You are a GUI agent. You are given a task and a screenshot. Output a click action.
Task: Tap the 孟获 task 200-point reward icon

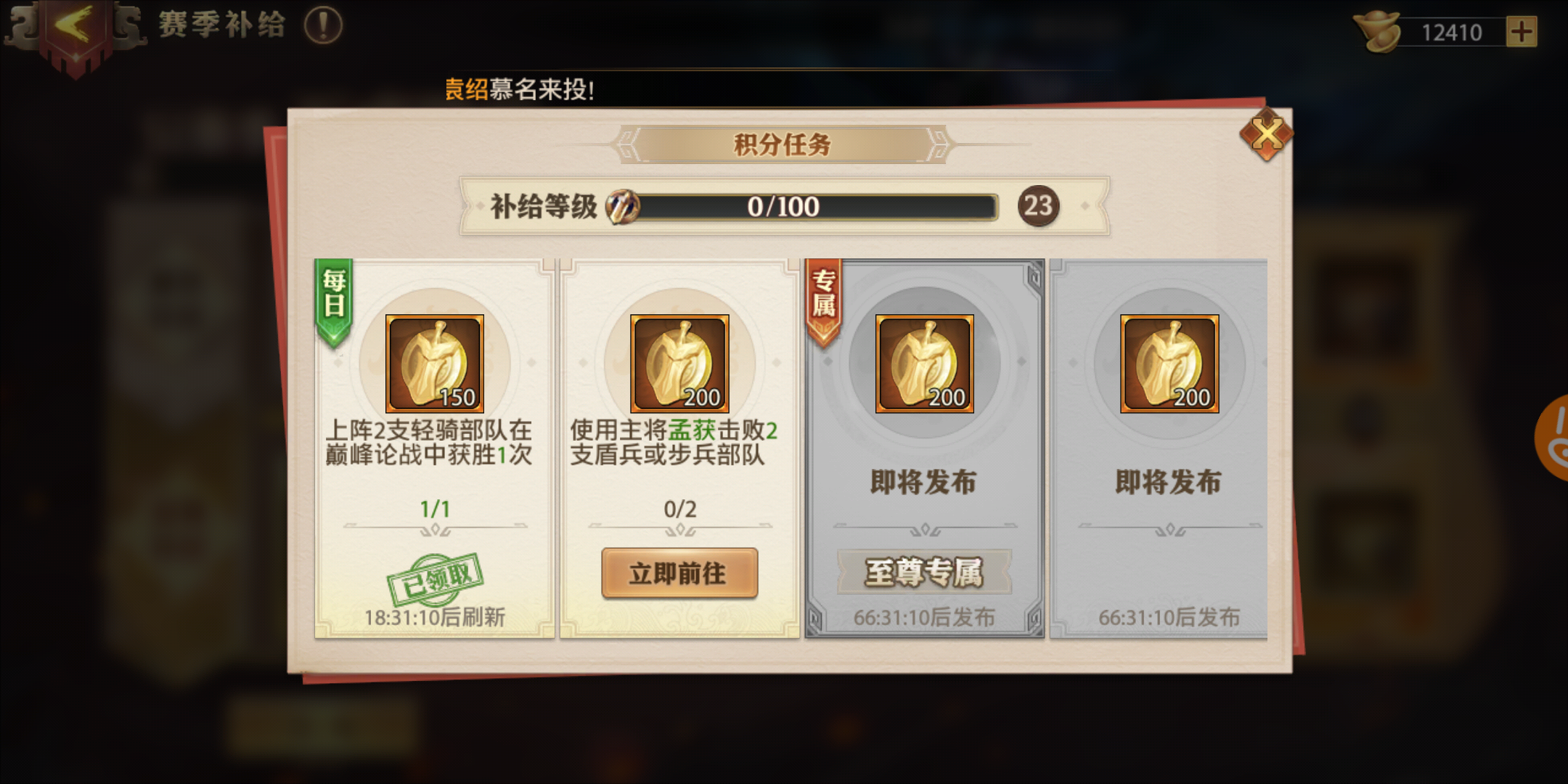tap(679, 364)
